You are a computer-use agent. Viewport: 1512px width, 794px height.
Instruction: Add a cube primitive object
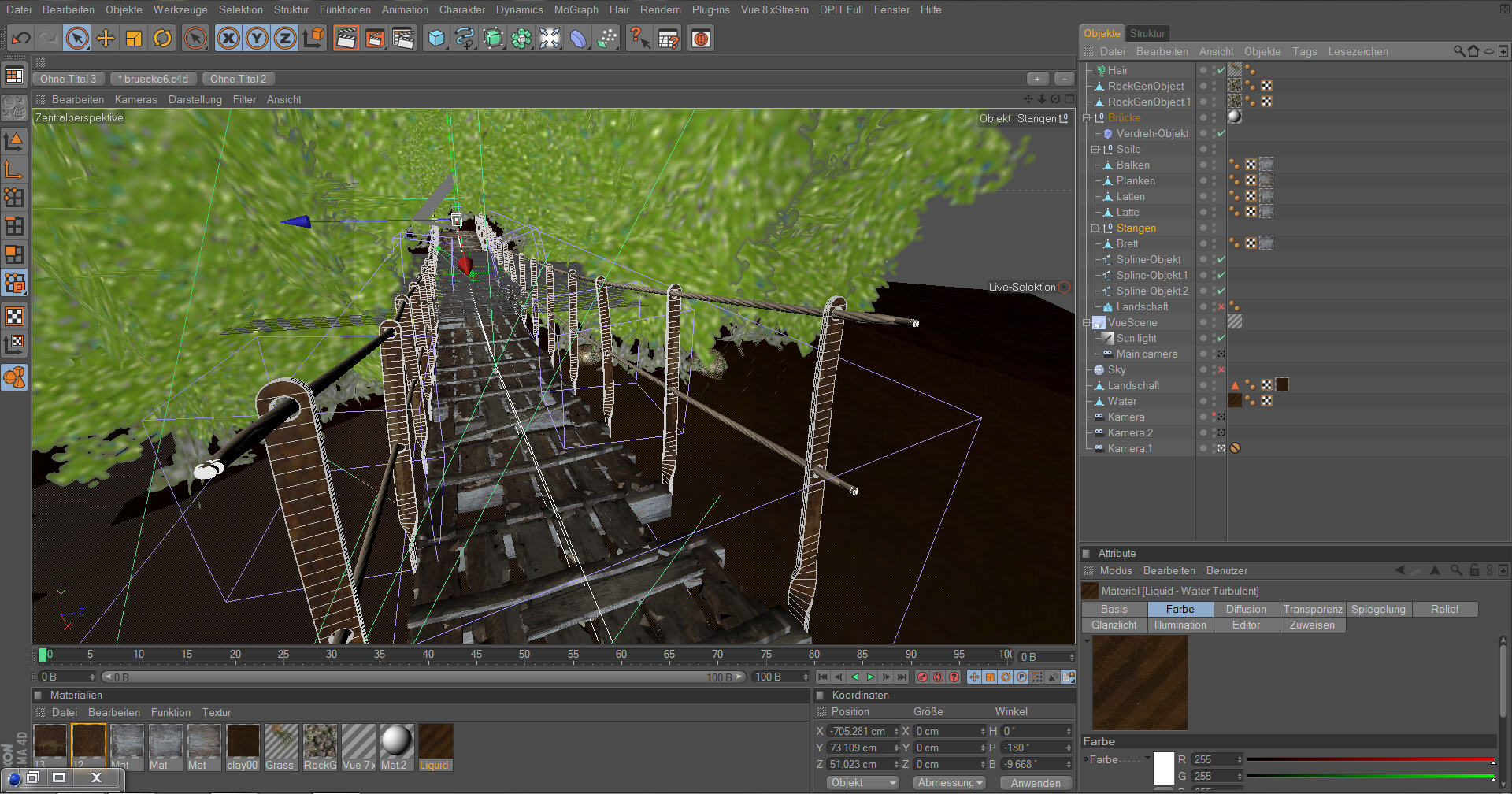coord(436,38)
